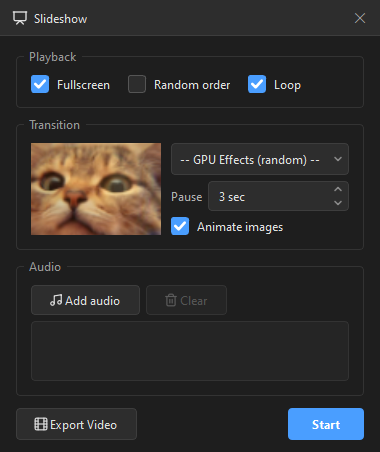
Task: Toggle the Loop checkbox
Action: pos(257,84)
